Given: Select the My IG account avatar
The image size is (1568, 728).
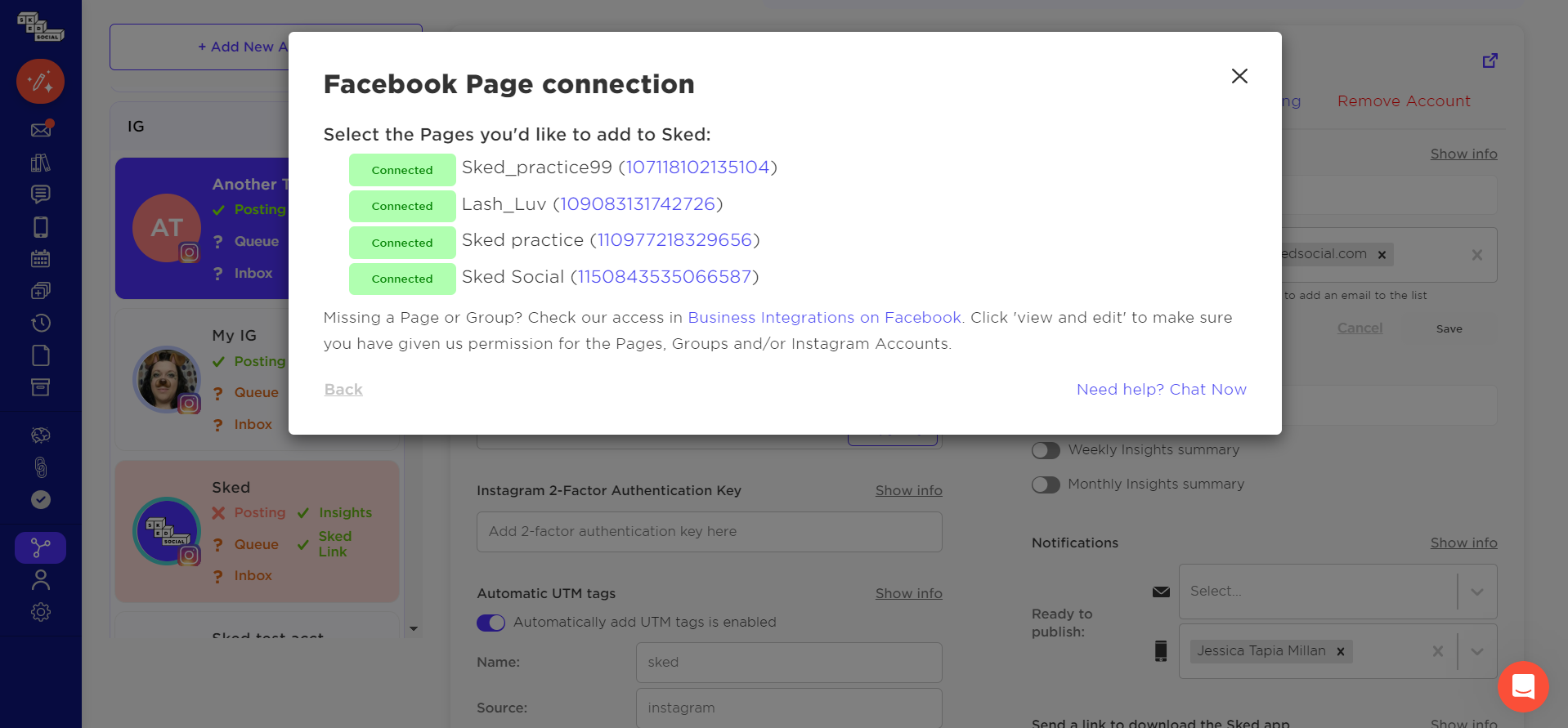Looking at the screenshot, I should tap(167, 380).
